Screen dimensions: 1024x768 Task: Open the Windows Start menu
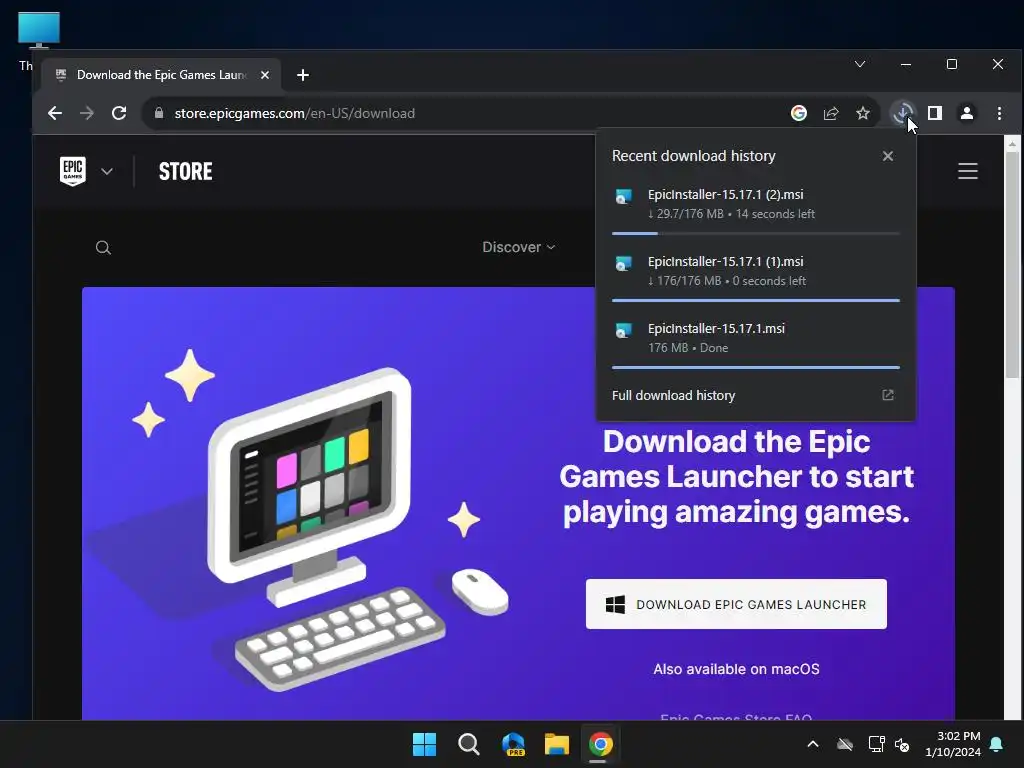(x=424, y=744)
